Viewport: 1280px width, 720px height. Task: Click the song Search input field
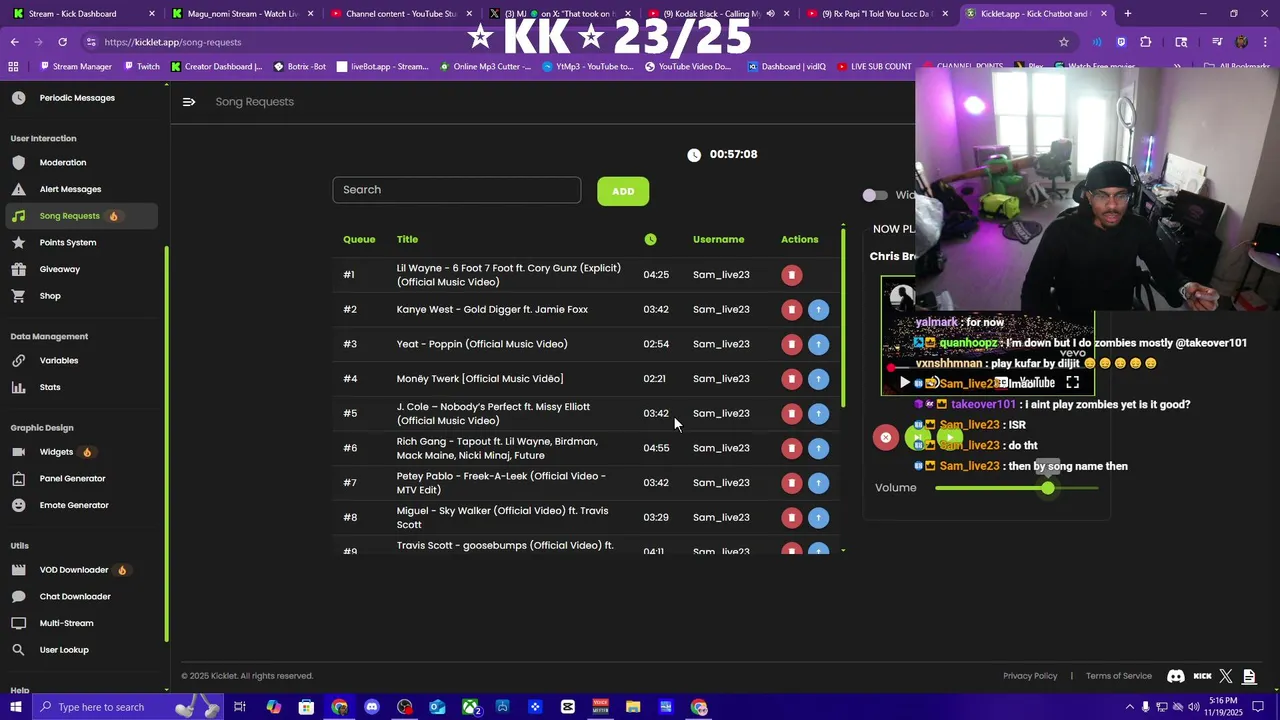click(x=457, y=190)
